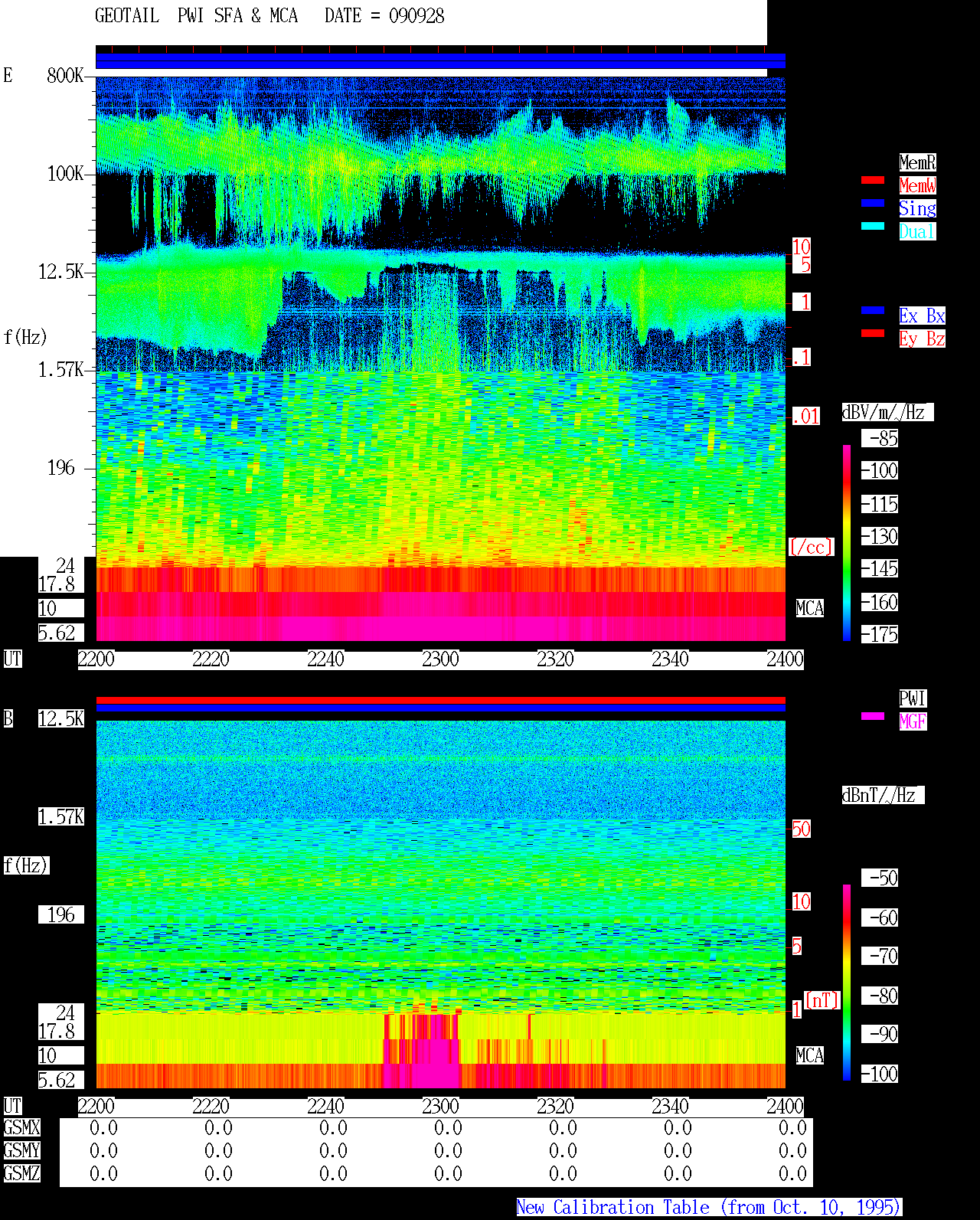Viewport: 980px width, 1220px height.
Task: Select the Sing legend label
Action: click(917, 208)
